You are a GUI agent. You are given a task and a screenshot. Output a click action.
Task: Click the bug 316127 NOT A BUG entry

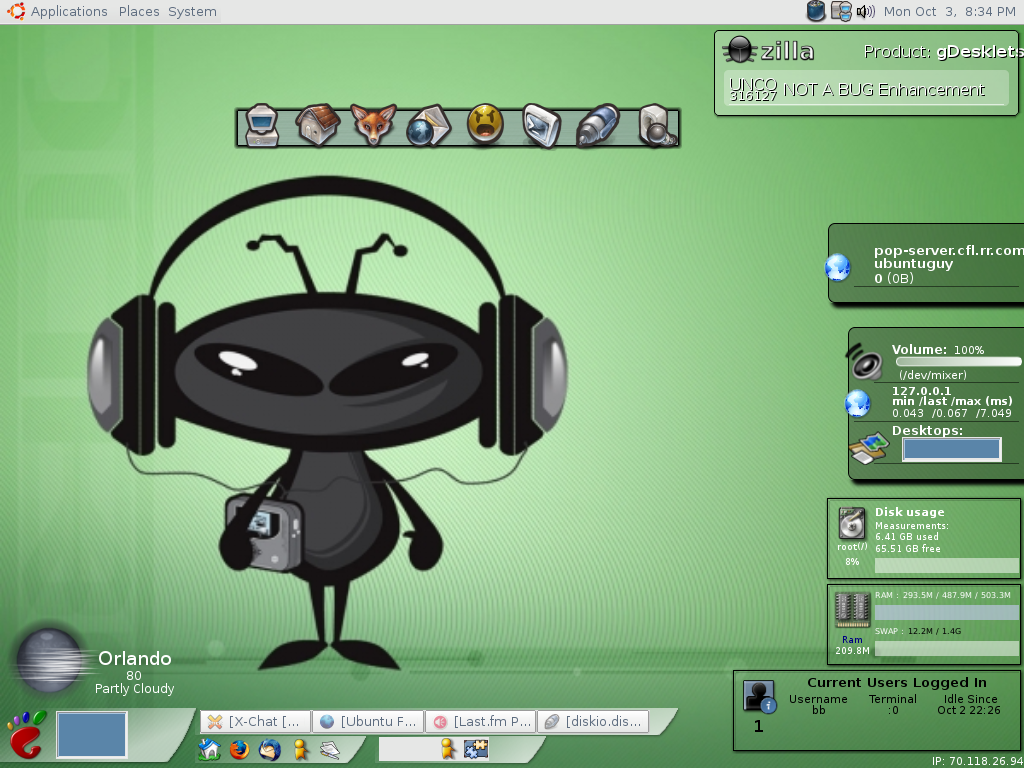tap(866, 89)
